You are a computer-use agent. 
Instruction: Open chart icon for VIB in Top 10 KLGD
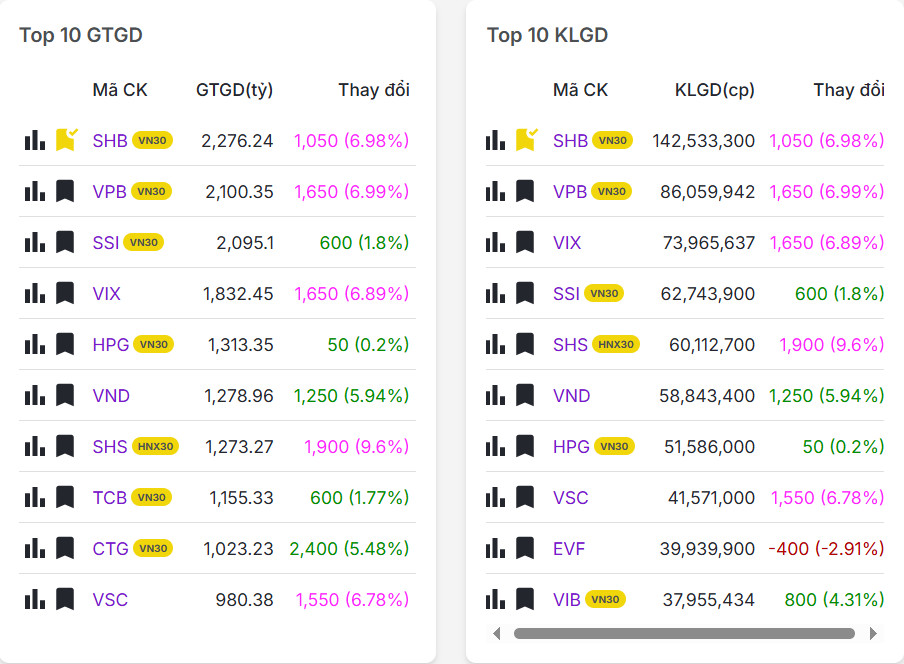click(x=495, y=599)
